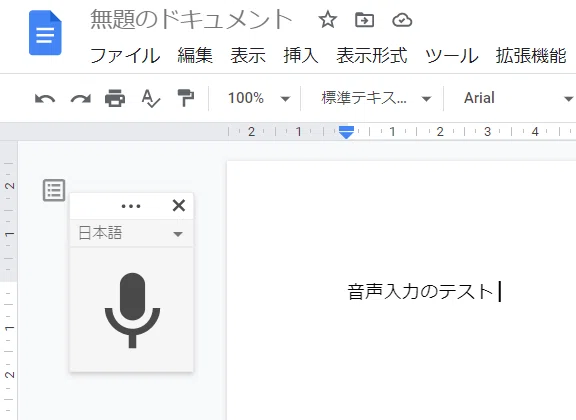This screenshot has height=420, width=576.
Task: Click the move-to-folder icon
Action: (x=364, y=20)
